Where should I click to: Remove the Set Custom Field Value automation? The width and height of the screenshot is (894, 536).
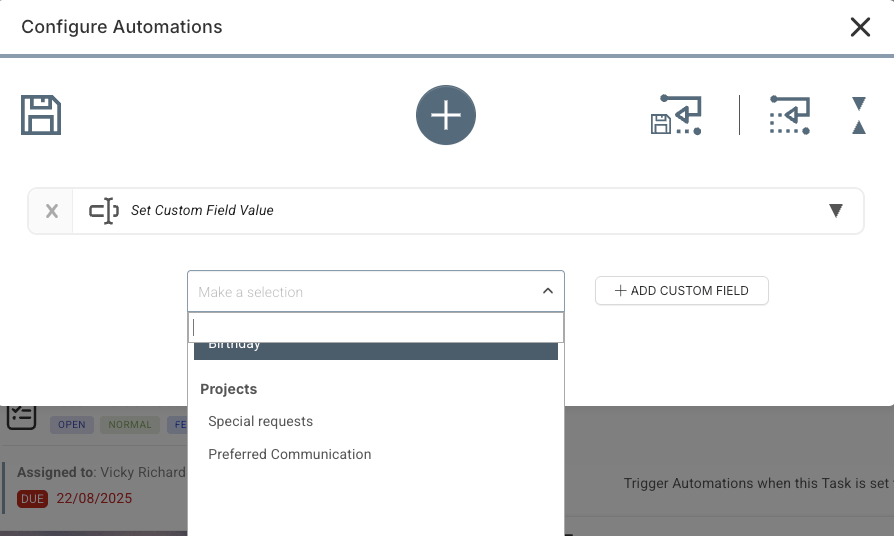(x=52, y=211)
